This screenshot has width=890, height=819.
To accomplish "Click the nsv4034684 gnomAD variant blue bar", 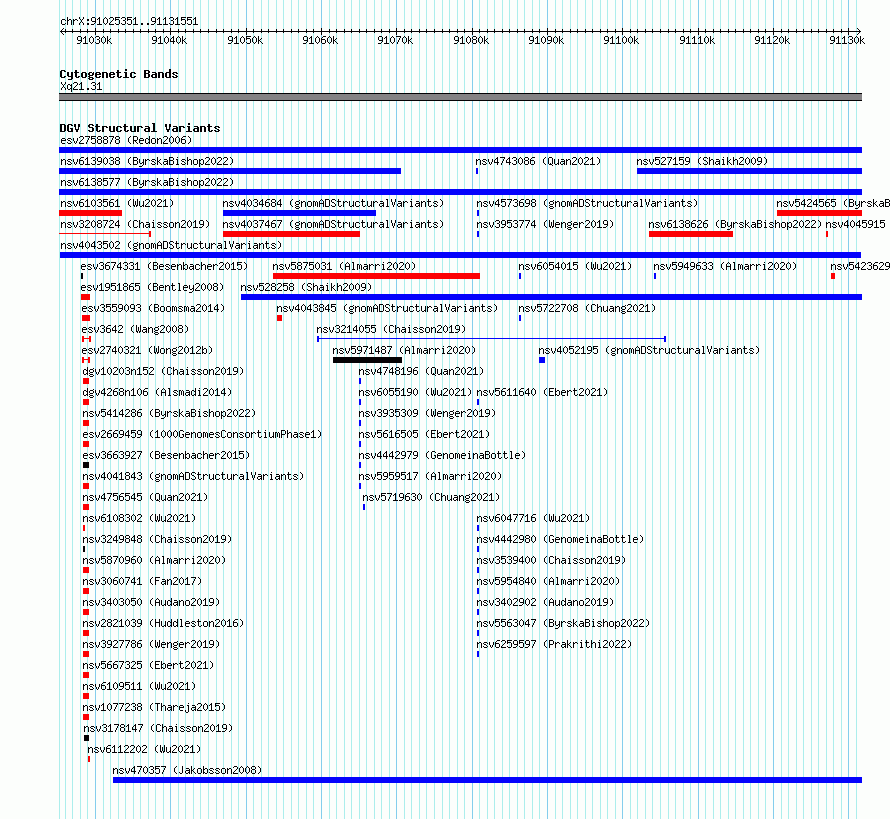I will coord(299,213).
